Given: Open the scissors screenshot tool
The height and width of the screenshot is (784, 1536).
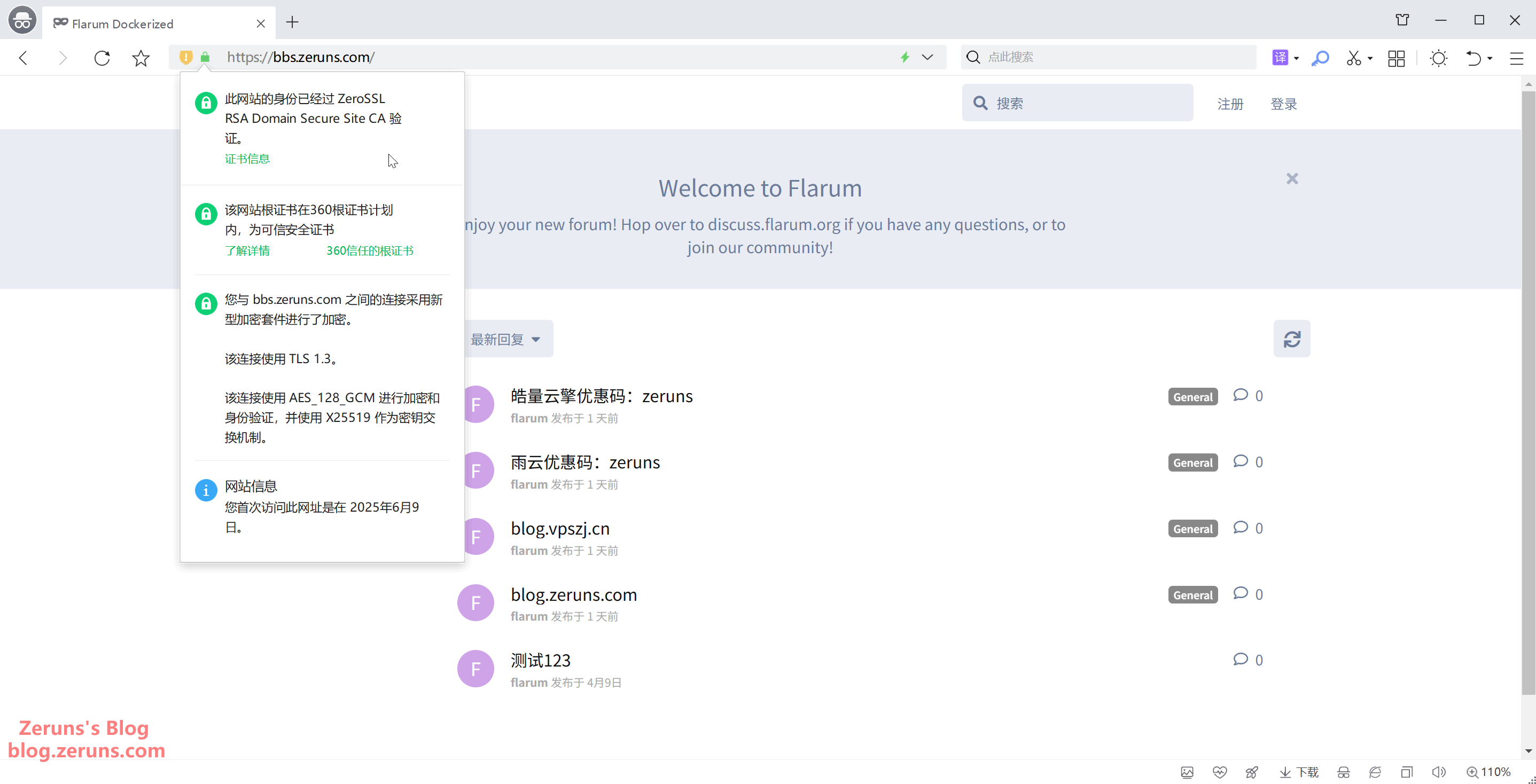Looking at the screenshot, I should pos(1353,58).
